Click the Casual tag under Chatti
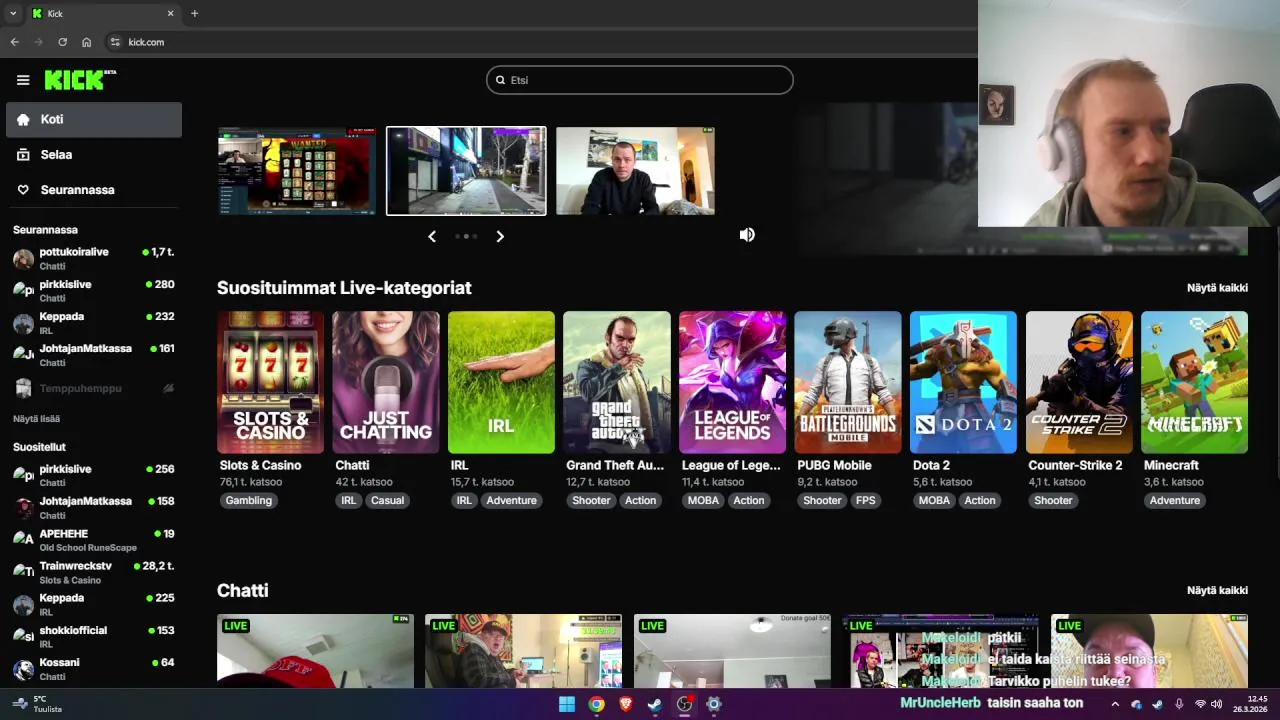 point(387,501)
